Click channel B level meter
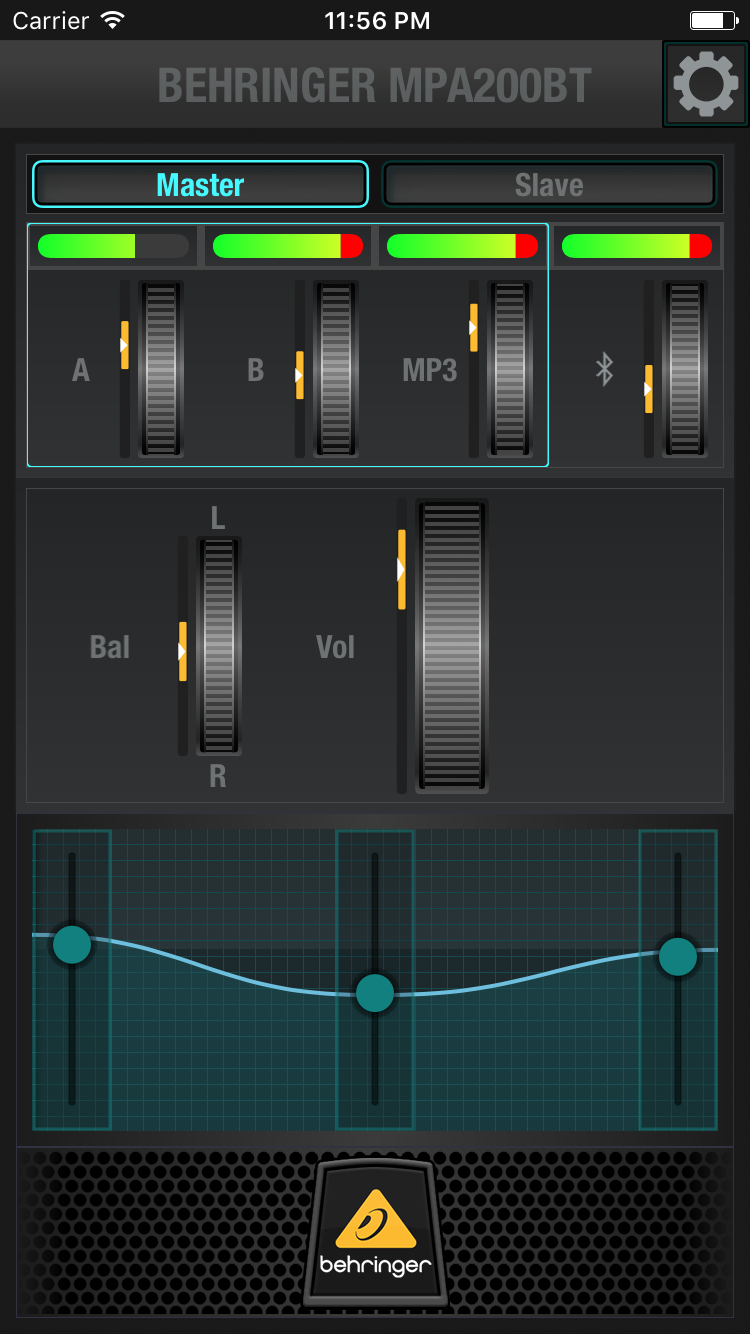This screenshot has width=750, height=1334. click(x=288, y=246)
